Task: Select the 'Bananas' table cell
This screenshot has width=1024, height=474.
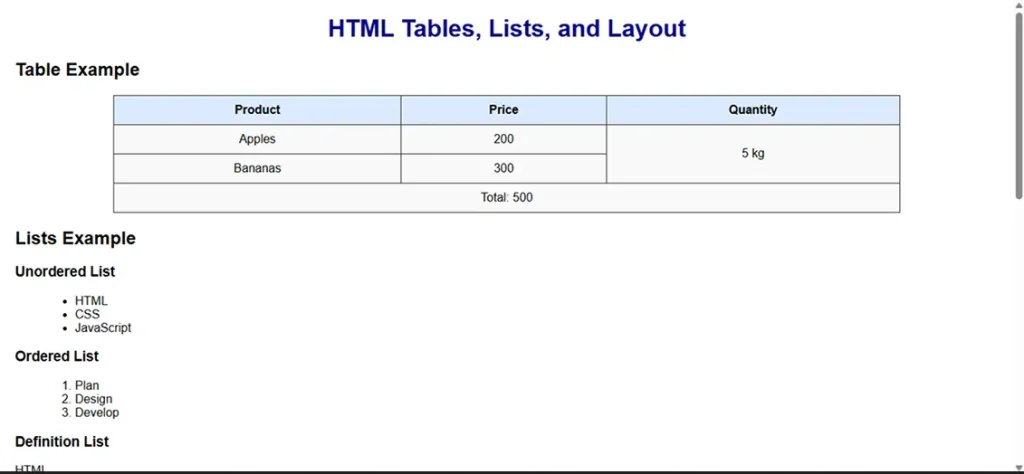Action: [x=257, y=168]
